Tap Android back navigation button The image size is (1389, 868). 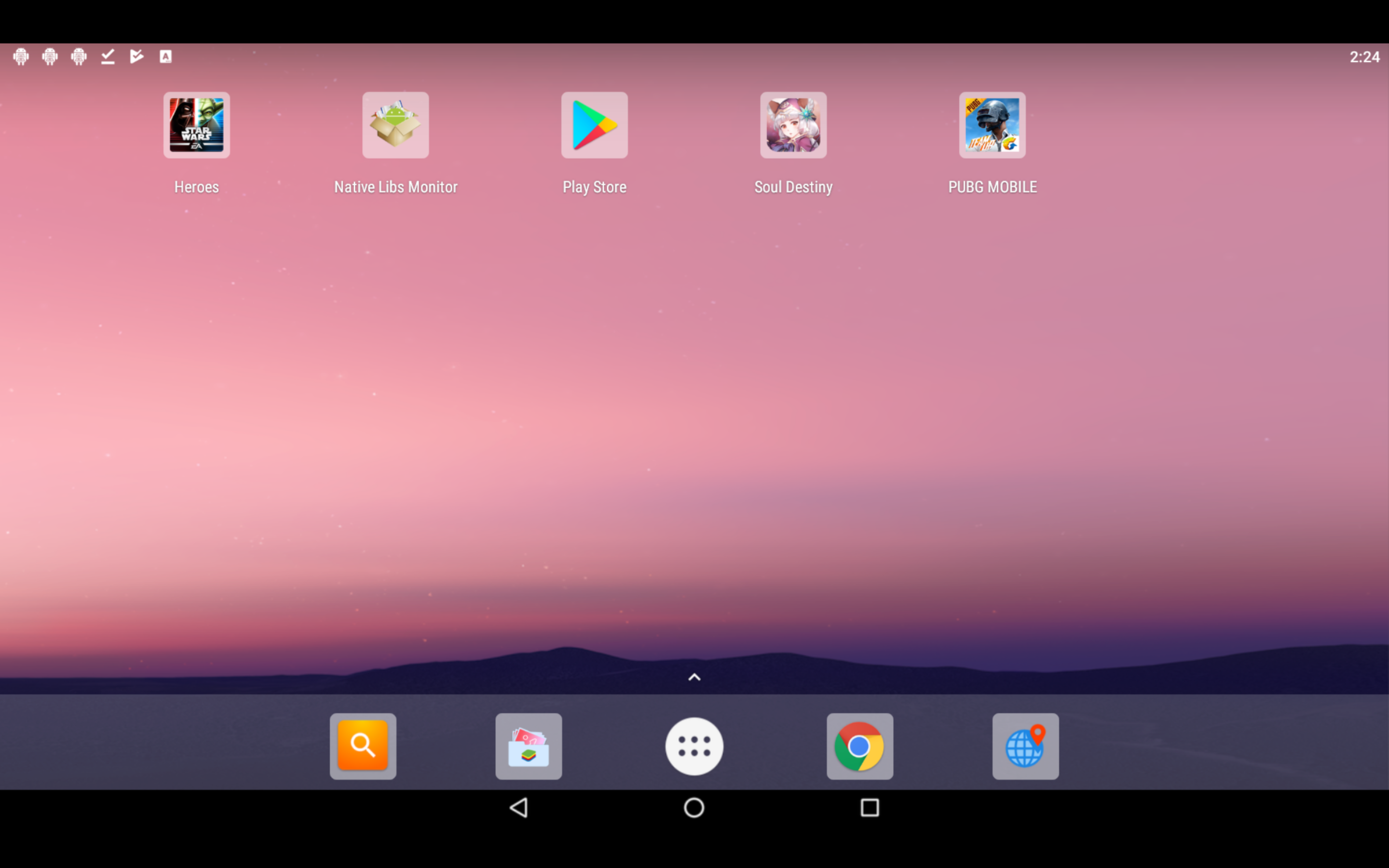520,808
